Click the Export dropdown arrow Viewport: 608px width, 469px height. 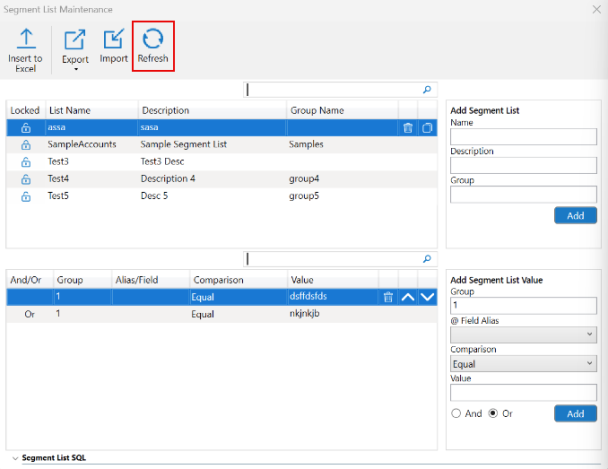(x=75, y=70)
